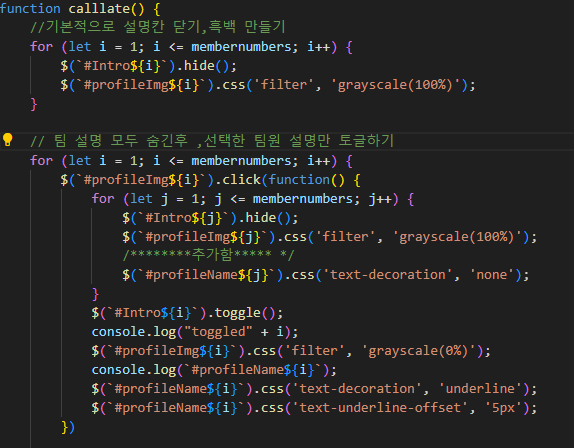Click the Korean comment starting with //기본적으로
574x448 pixels.
coord(157,27)
